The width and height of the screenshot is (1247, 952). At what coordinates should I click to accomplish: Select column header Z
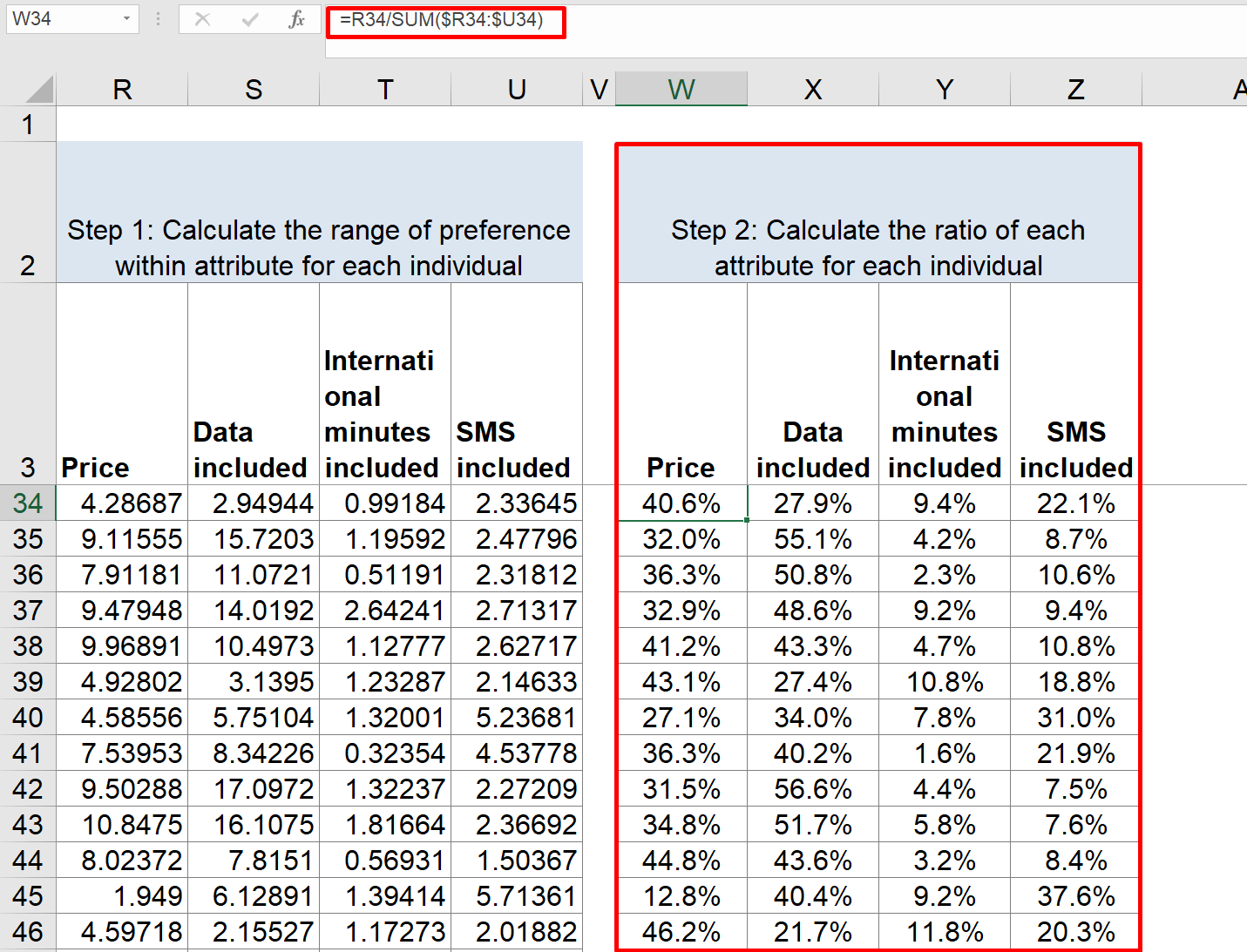coord(1075,88)
